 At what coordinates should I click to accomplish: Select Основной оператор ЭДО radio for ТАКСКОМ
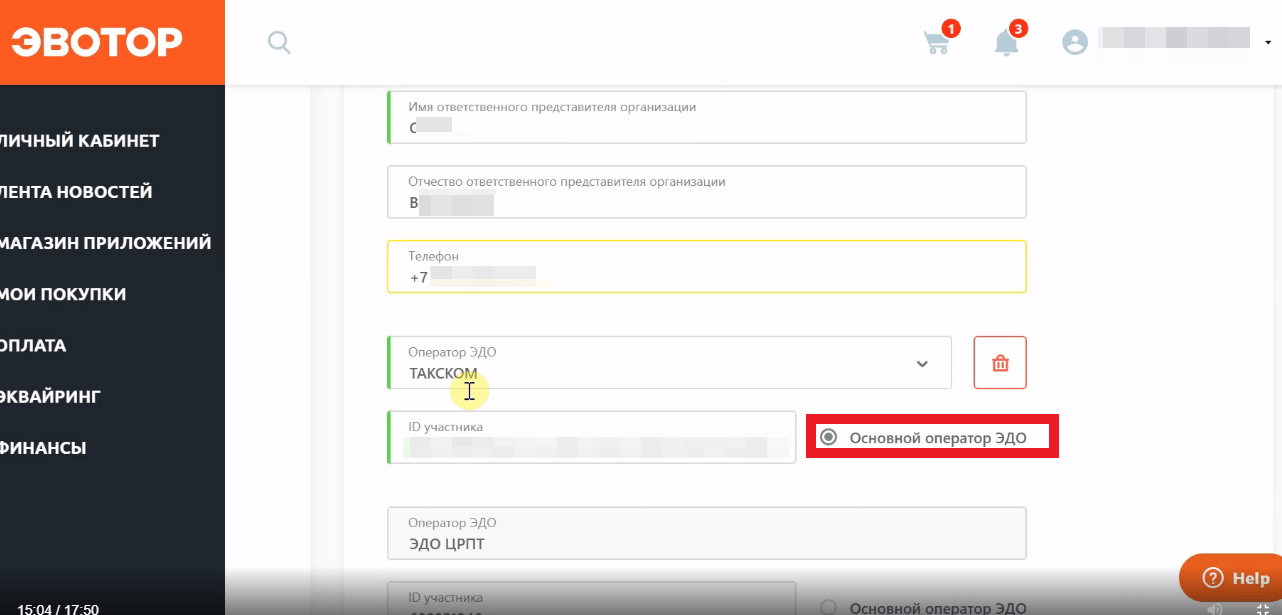[x=828, y=438]
